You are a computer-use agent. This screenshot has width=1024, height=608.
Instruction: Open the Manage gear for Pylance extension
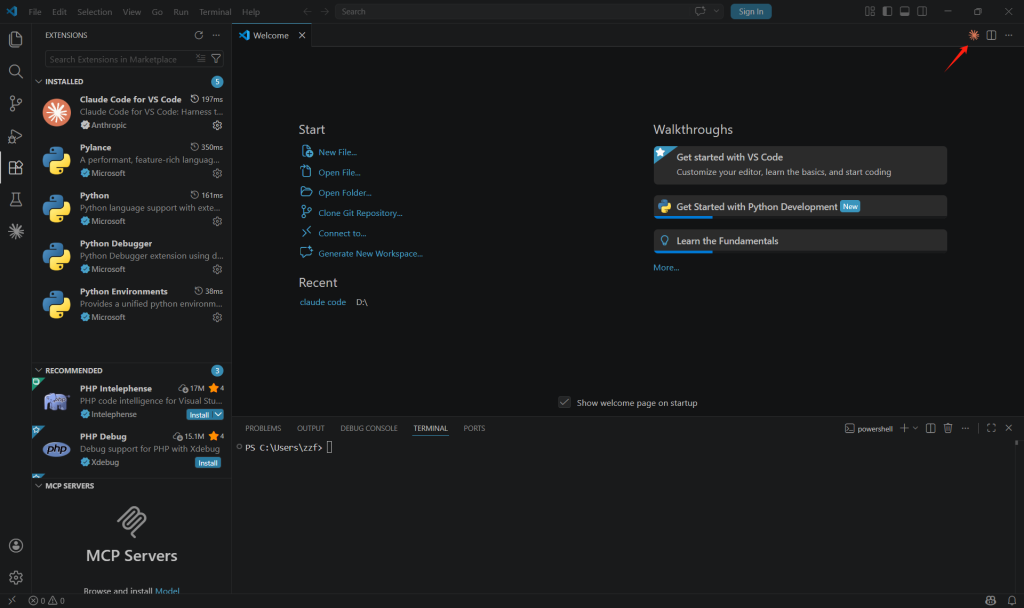pyautogui.click(x=217, y=173)
